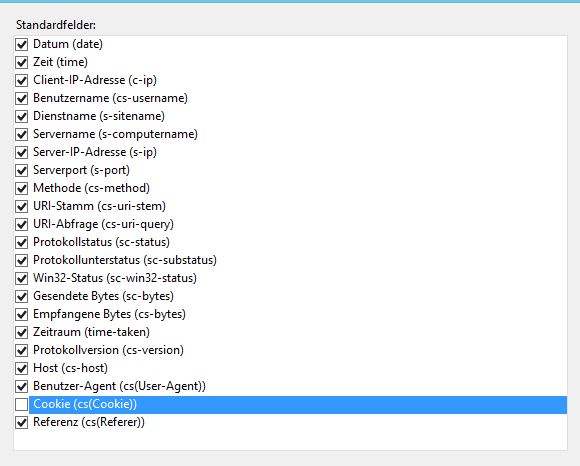Image resolution: width=580 pixels, height=466 pixels.
Task: Disable Benutzername (cs-username) field
Action: point(21,98)
